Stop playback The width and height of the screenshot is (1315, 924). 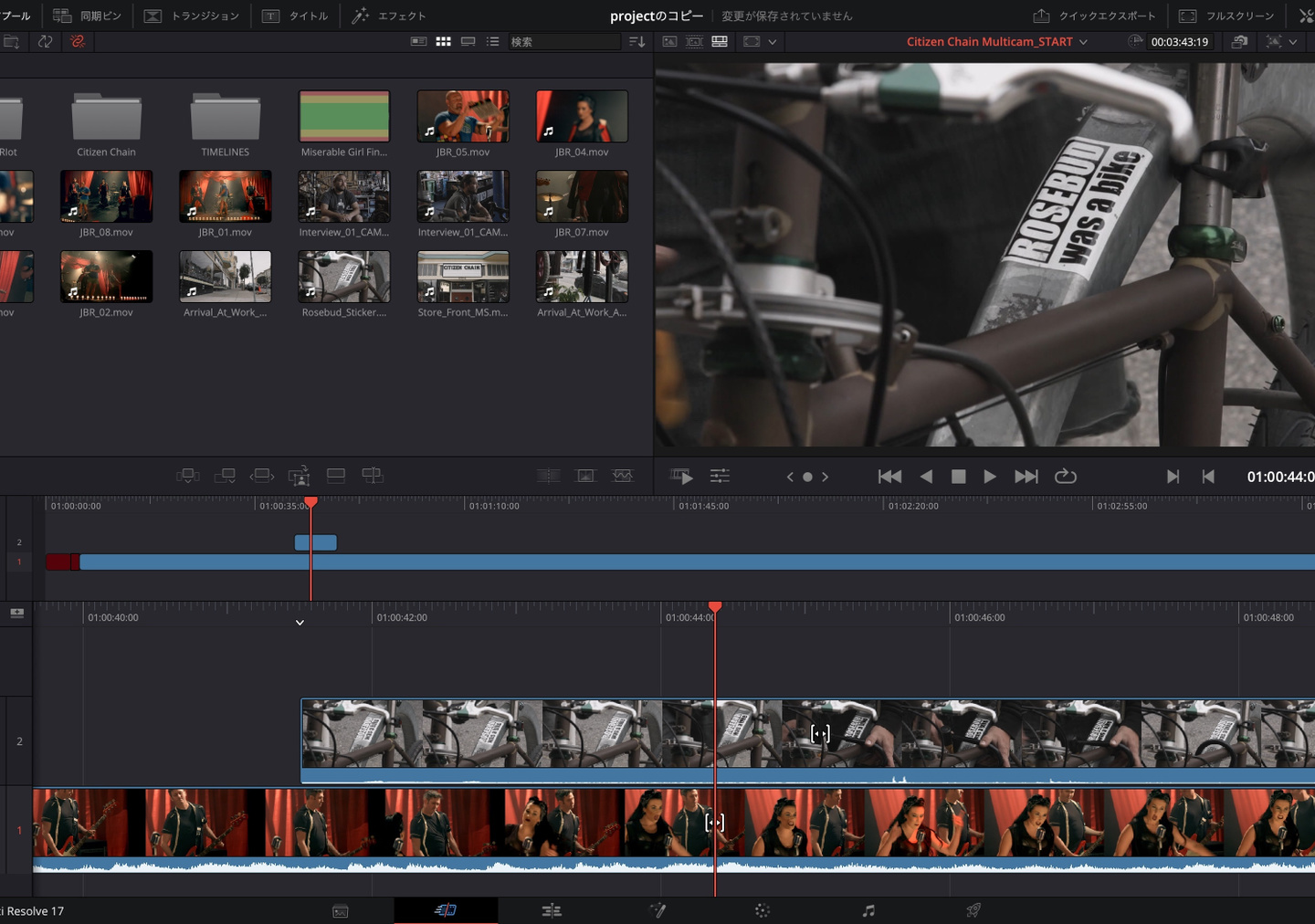[958, 477]
